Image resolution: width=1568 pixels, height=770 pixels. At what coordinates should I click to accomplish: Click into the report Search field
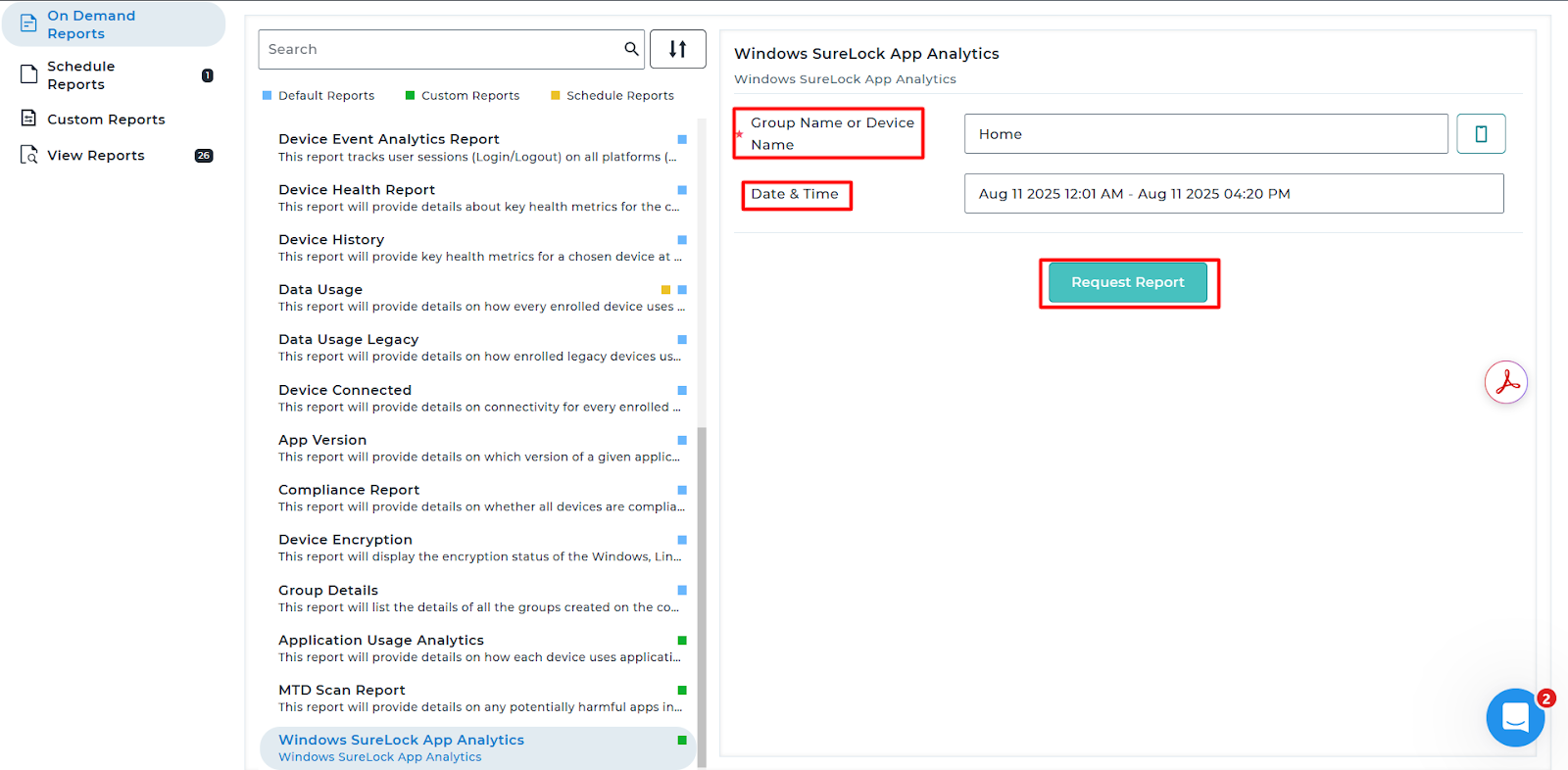(441, 49)
